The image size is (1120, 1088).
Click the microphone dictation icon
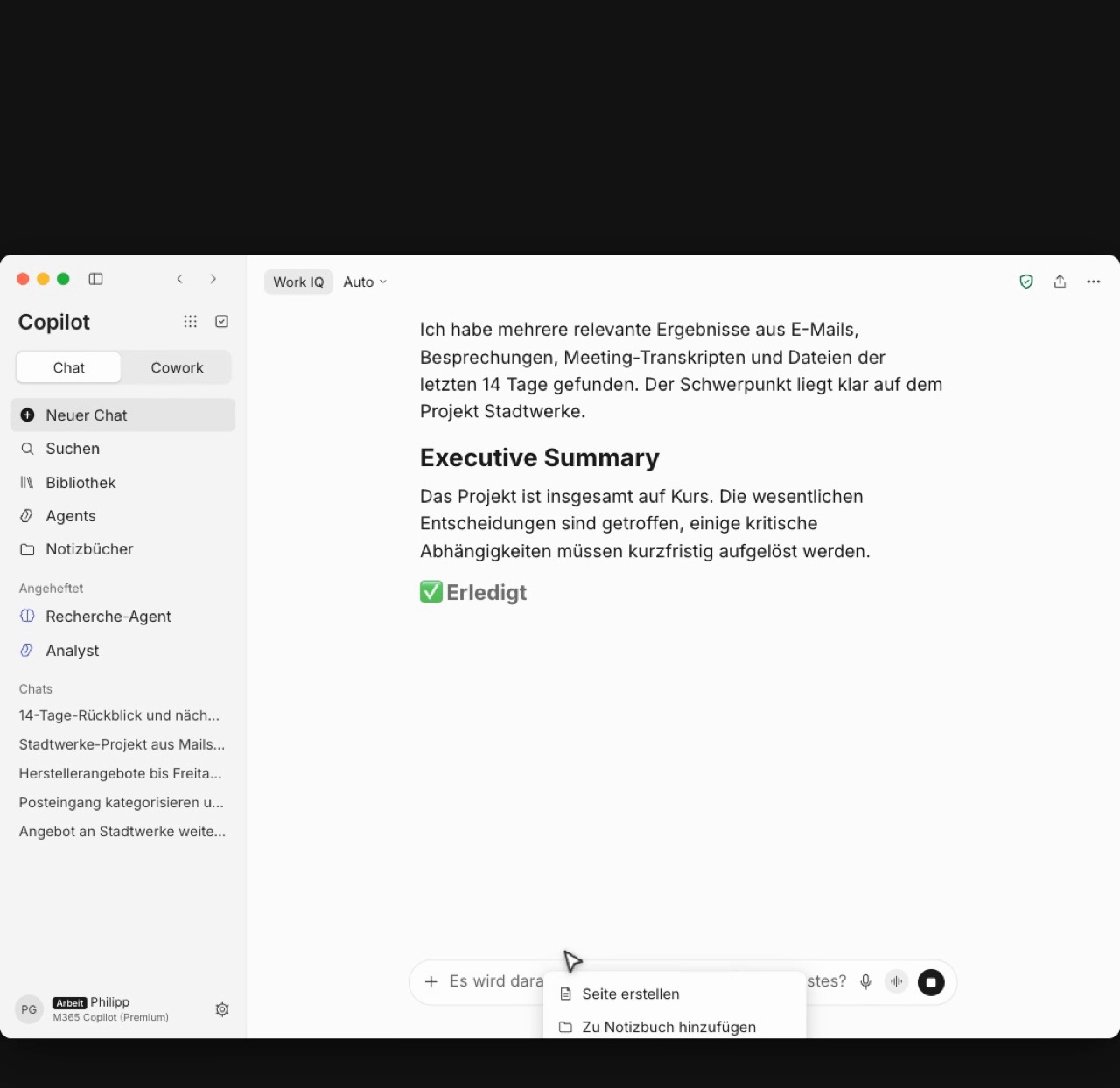(865, 981)
